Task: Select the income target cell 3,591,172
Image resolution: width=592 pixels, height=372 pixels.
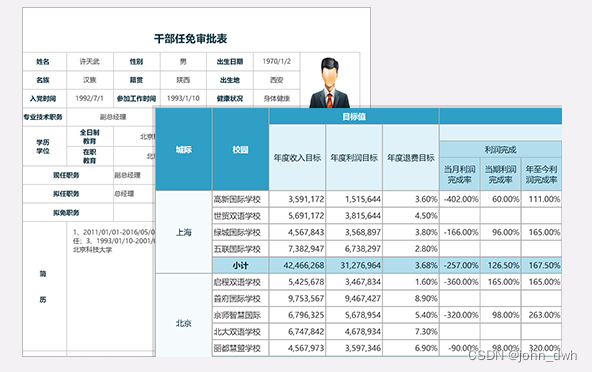Action: tap(297, 199)
